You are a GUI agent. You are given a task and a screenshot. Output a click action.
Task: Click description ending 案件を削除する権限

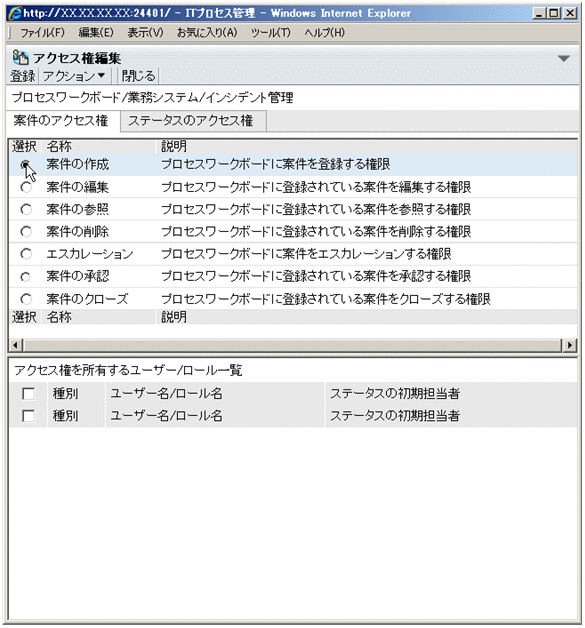(x=316, y=231)
